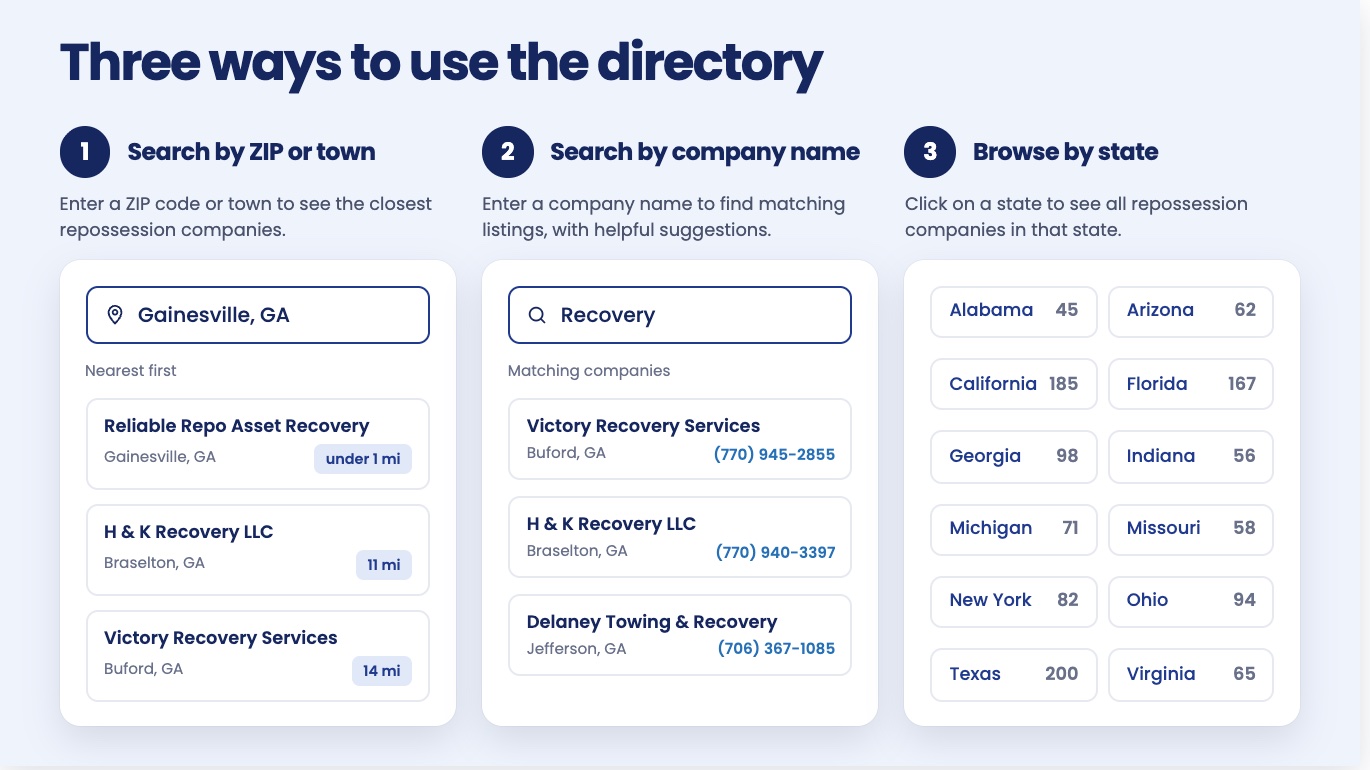Click the Search by ZIP or town heading
1370x770 pixels.
251,152
